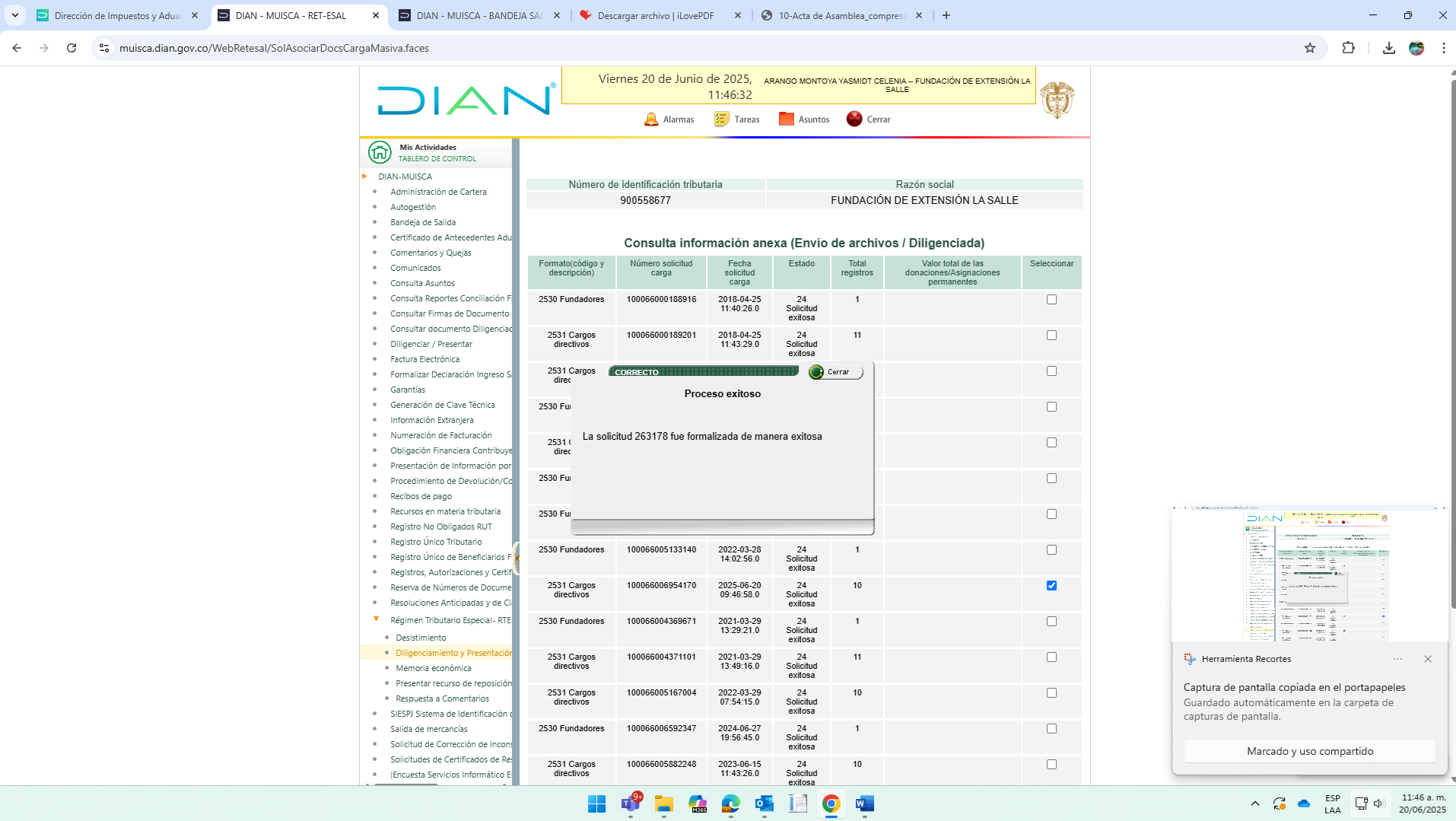Go to Tablero de Control home icon
This screenshot has width=1456, height=821.
pyautogui.click(x=380, y=152)
